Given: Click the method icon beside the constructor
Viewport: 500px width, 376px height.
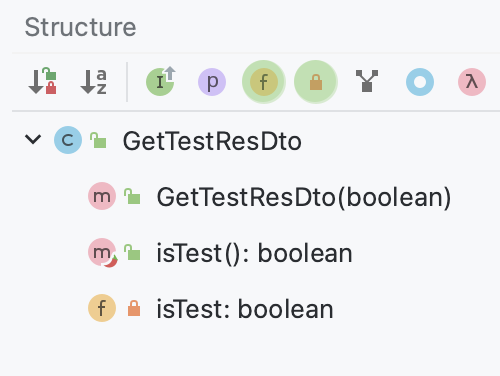Looking at the screenshot, I should tap(102, 196).
